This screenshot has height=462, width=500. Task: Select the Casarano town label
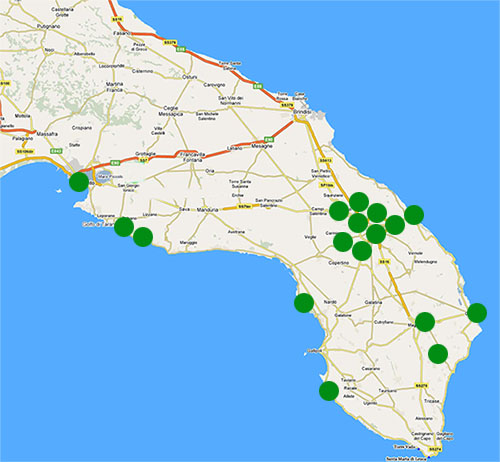[371, 369]
